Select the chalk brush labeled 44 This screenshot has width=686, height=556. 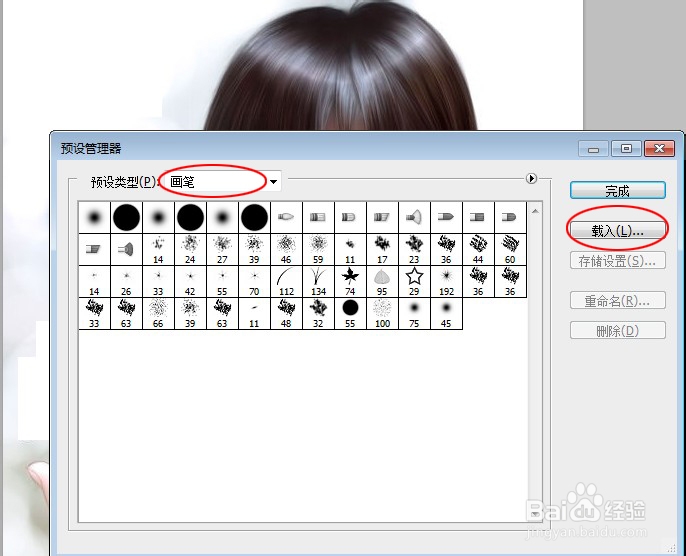478,249
